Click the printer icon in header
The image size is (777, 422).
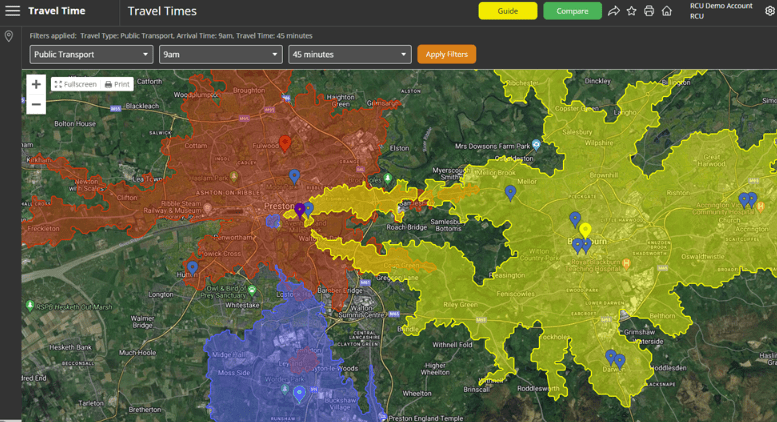(x=649, y=11)
